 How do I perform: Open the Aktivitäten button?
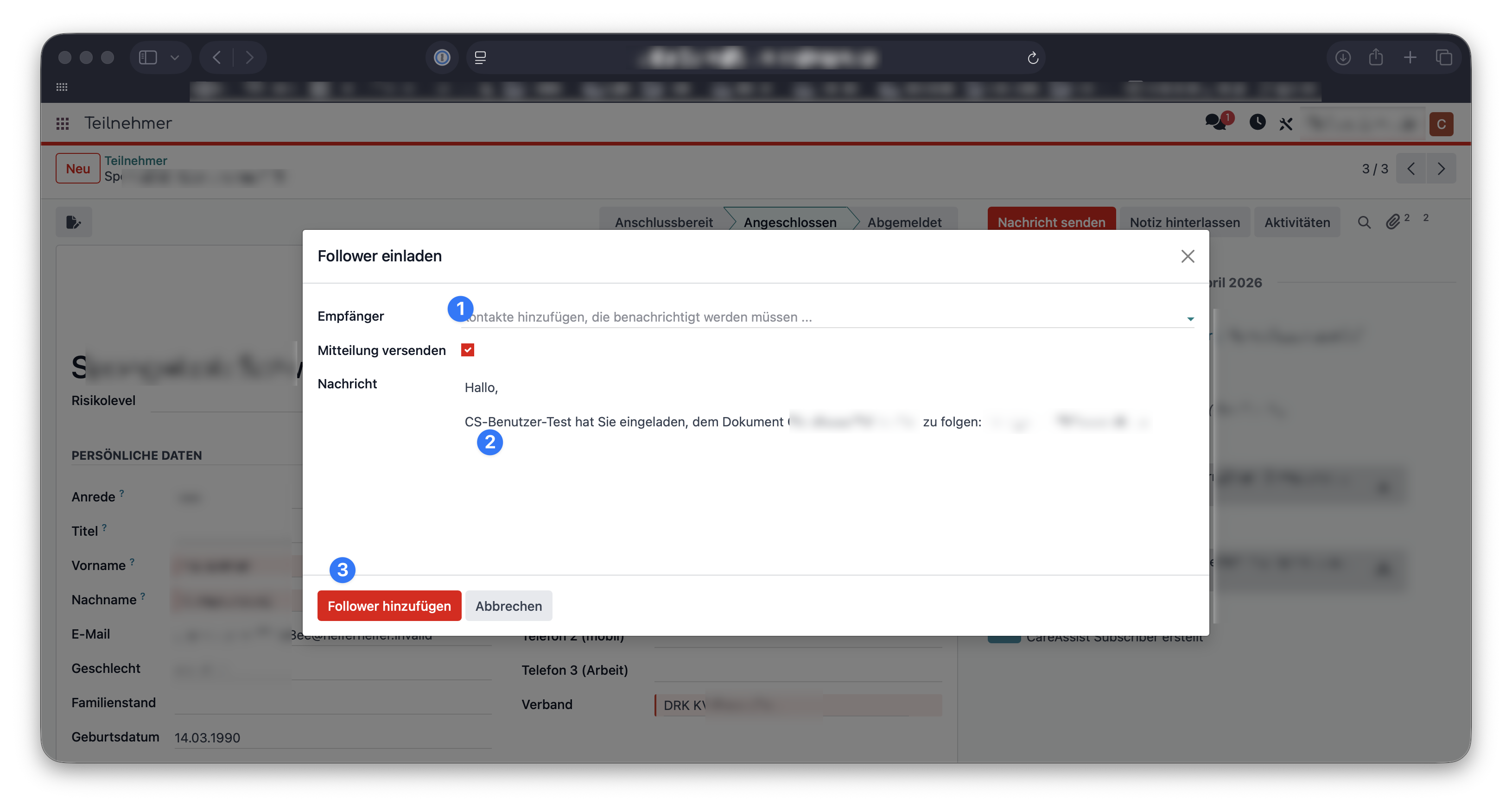pyautogui.click(x=1297, y=222)
